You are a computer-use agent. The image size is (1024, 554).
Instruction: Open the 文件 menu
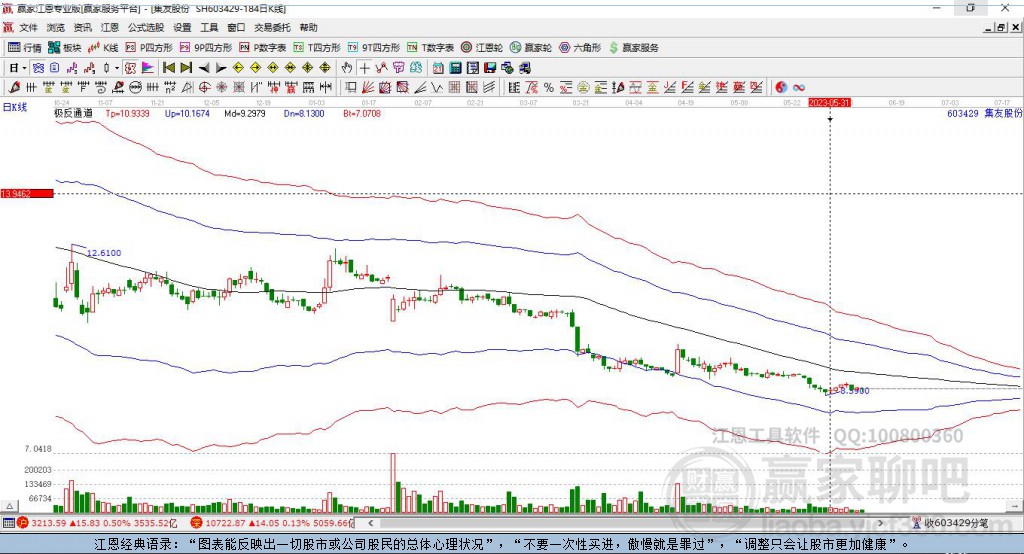pos(28,27)
